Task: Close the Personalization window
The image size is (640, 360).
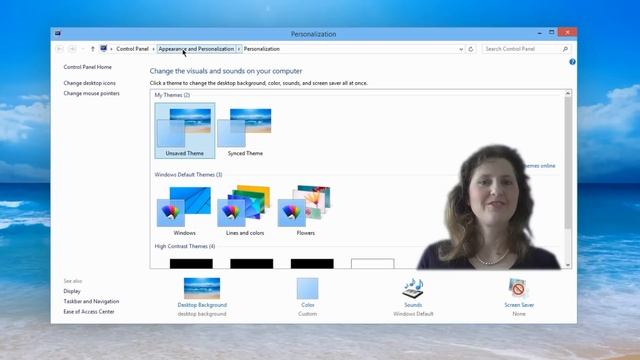Action: click(x=567, y=32)
